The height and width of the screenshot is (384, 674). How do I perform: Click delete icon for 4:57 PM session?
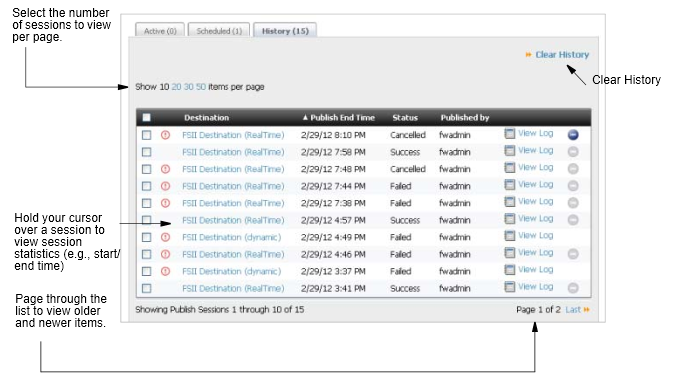point(573,220)
